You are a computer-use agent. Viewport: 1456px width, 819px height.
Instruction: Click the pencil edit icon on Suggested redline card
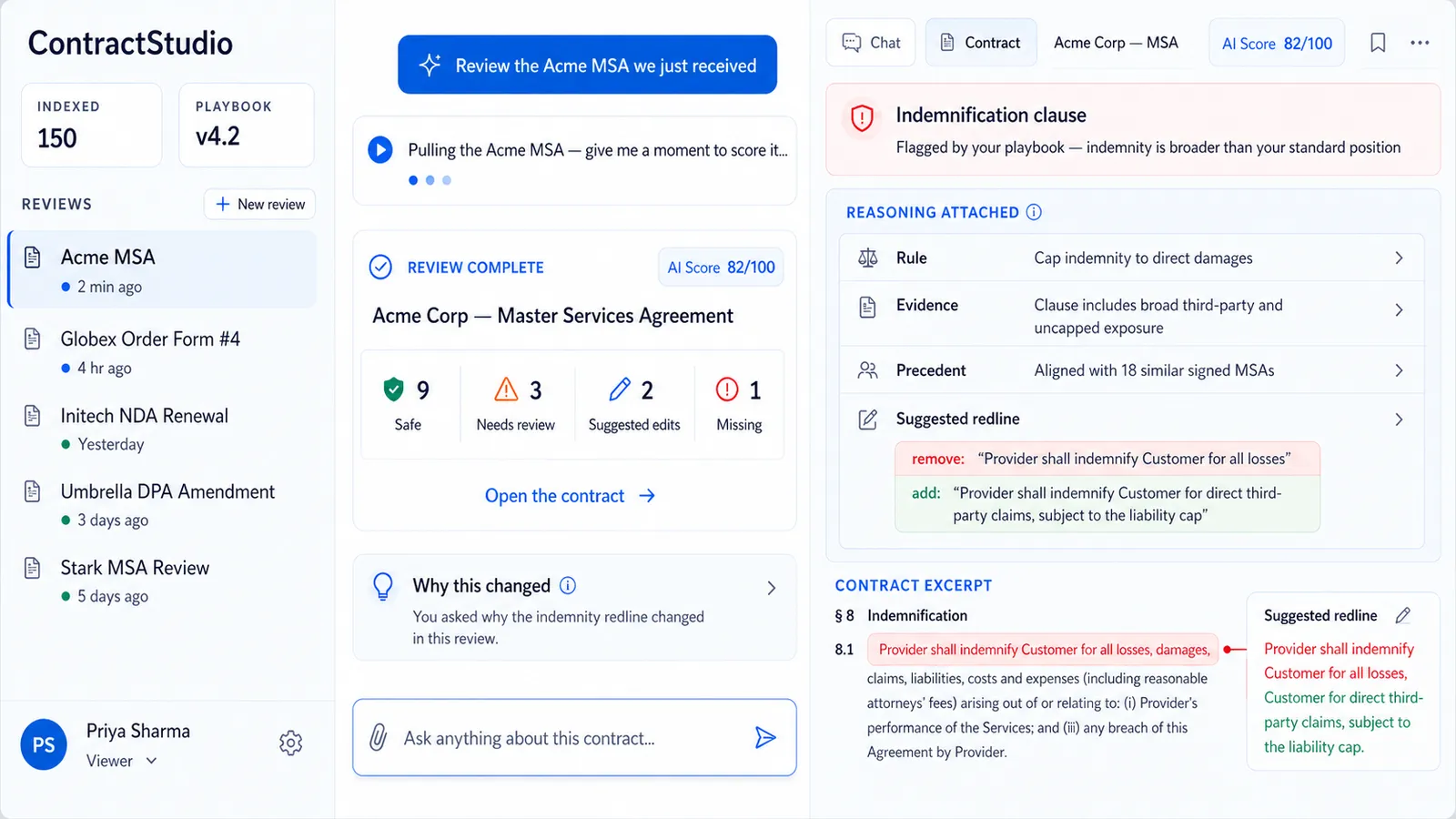[x=1403, y=616]
